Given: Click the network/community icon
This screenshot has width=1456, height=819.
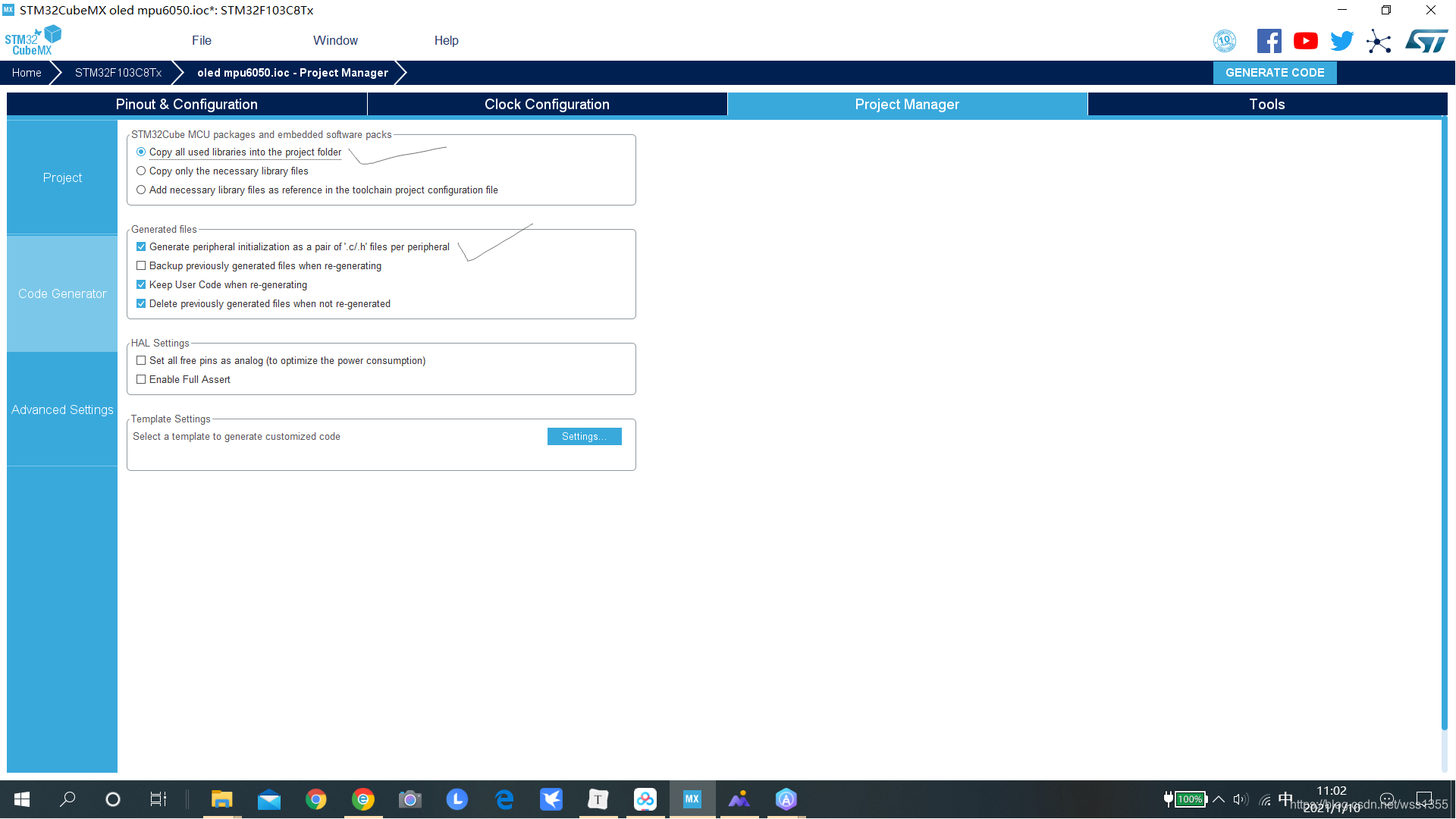Looking at the screenshot, I should pyautogui.click(x=1379, y=40).
